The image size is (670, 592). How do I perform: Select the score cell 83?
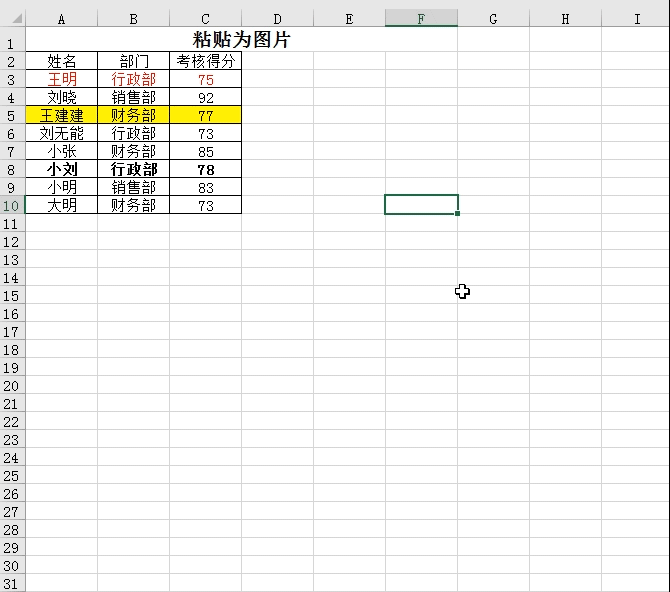tap(206, 187)
